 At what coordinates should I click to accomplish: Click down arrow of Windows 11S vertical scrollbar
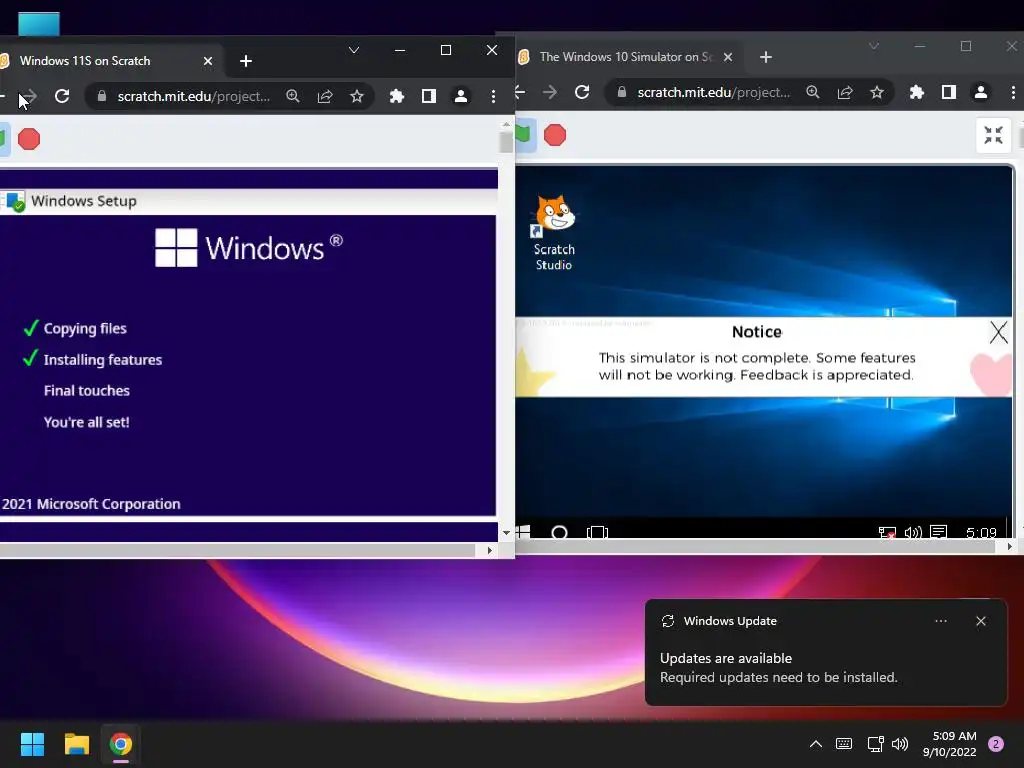(x=506, y=533)
